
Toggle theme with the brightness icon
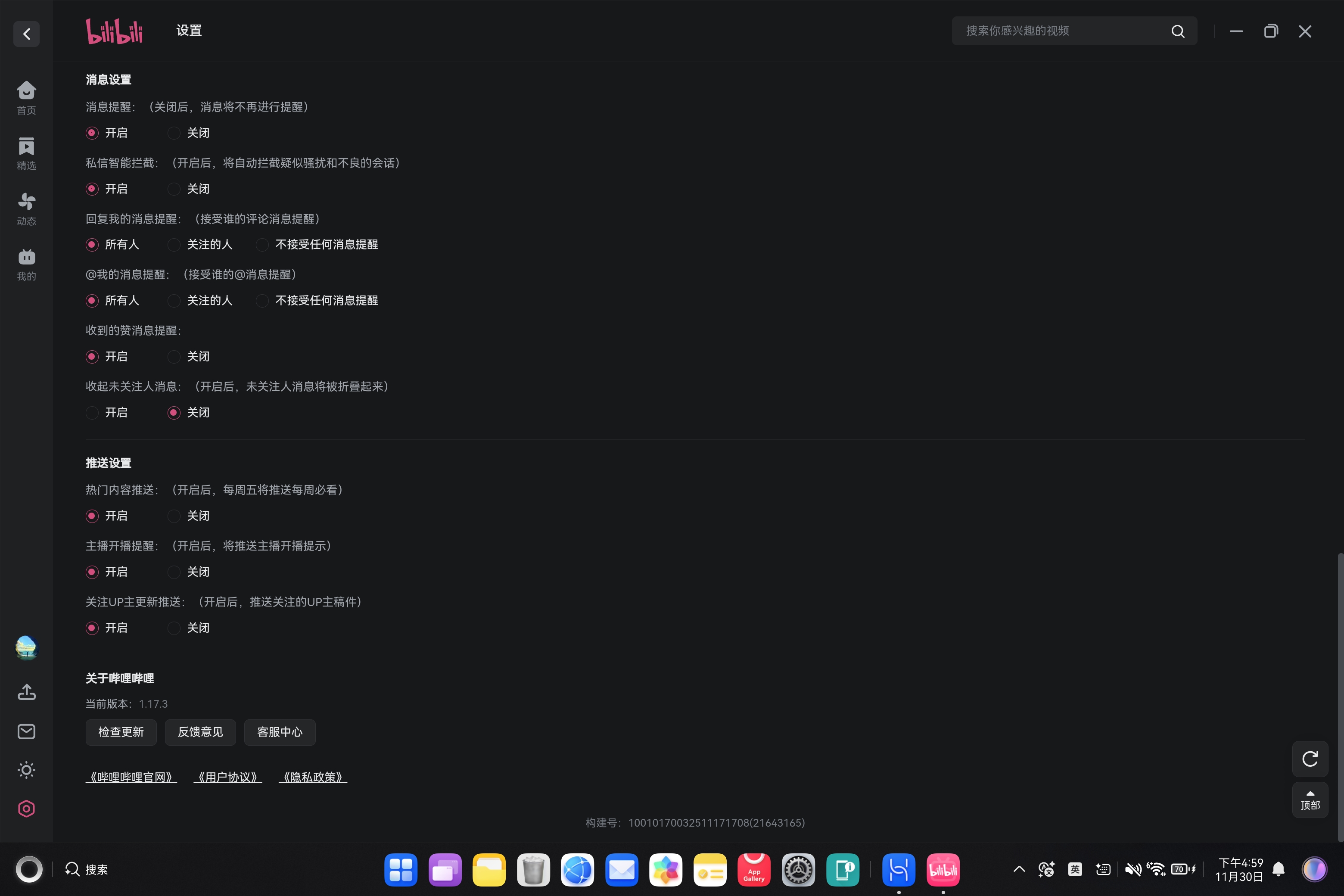26,770
